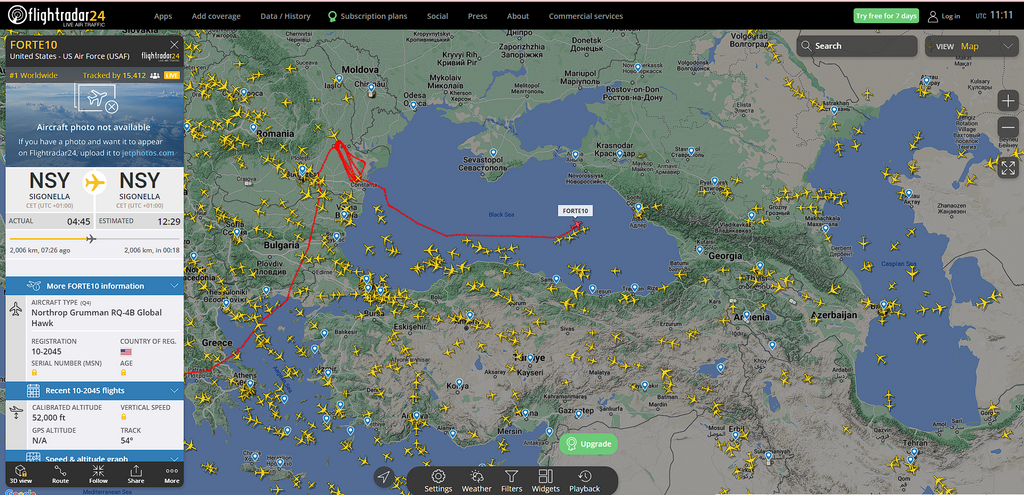Open the Widgets panel

pos(545,480)
